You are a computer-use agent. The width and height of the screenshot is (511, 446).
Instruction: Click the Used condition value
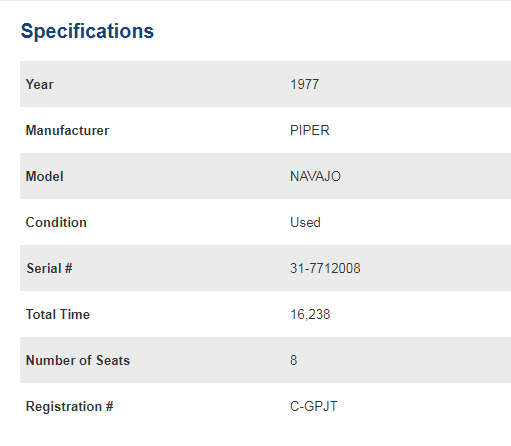point(305,222)
